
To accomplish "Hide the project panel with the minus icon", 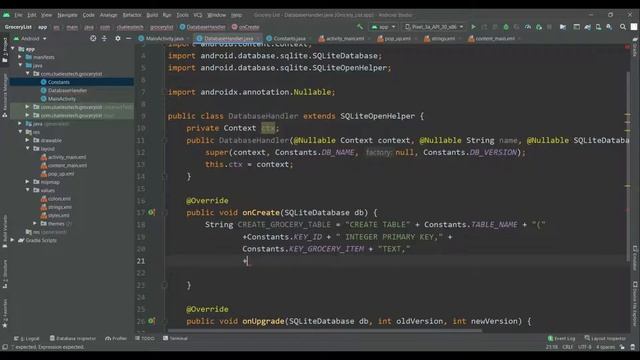I will click(128, 38).
